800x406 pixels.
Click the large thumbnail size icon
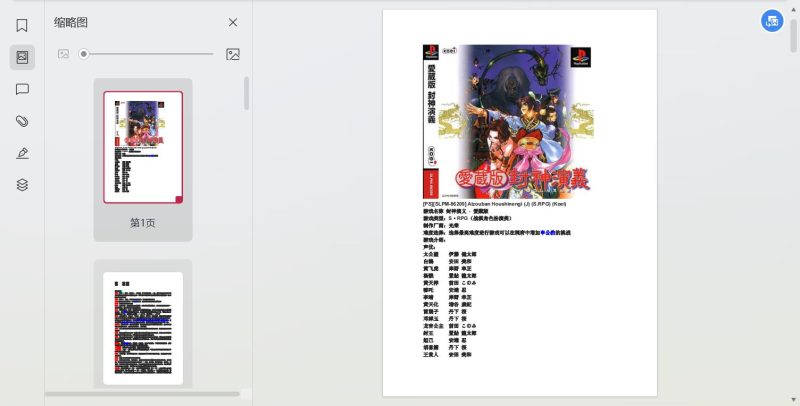click(233, 54)
